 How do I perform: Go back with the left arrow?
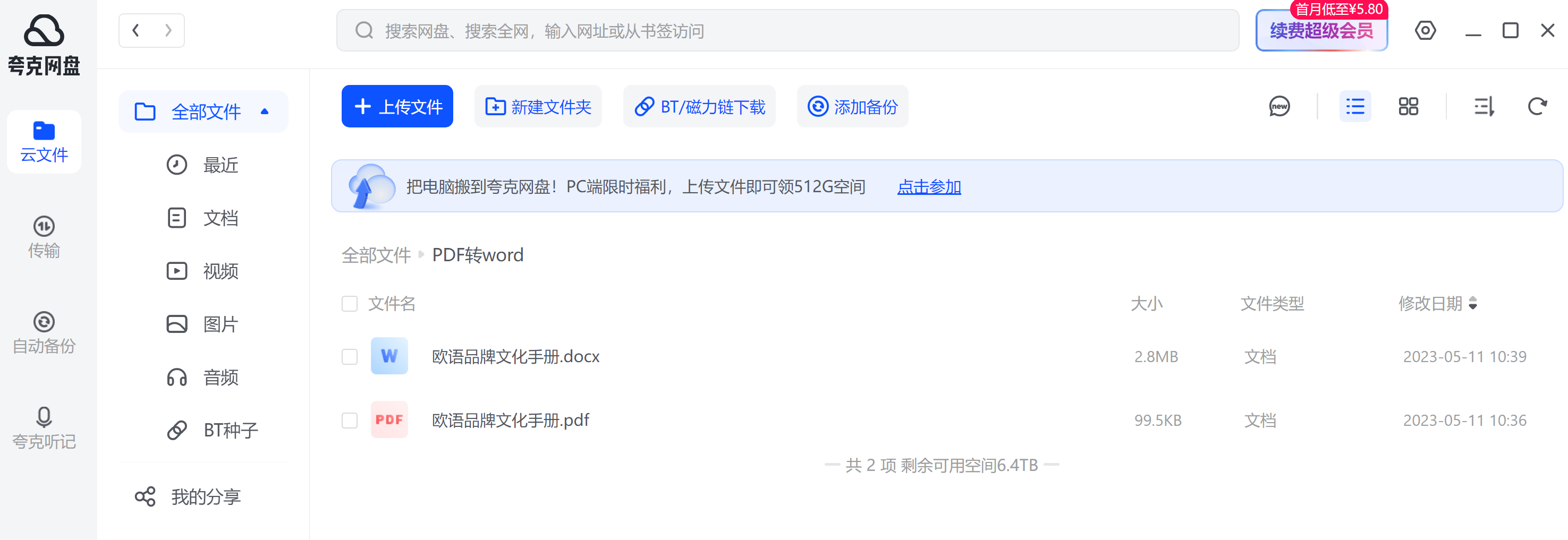coord(135,30)
